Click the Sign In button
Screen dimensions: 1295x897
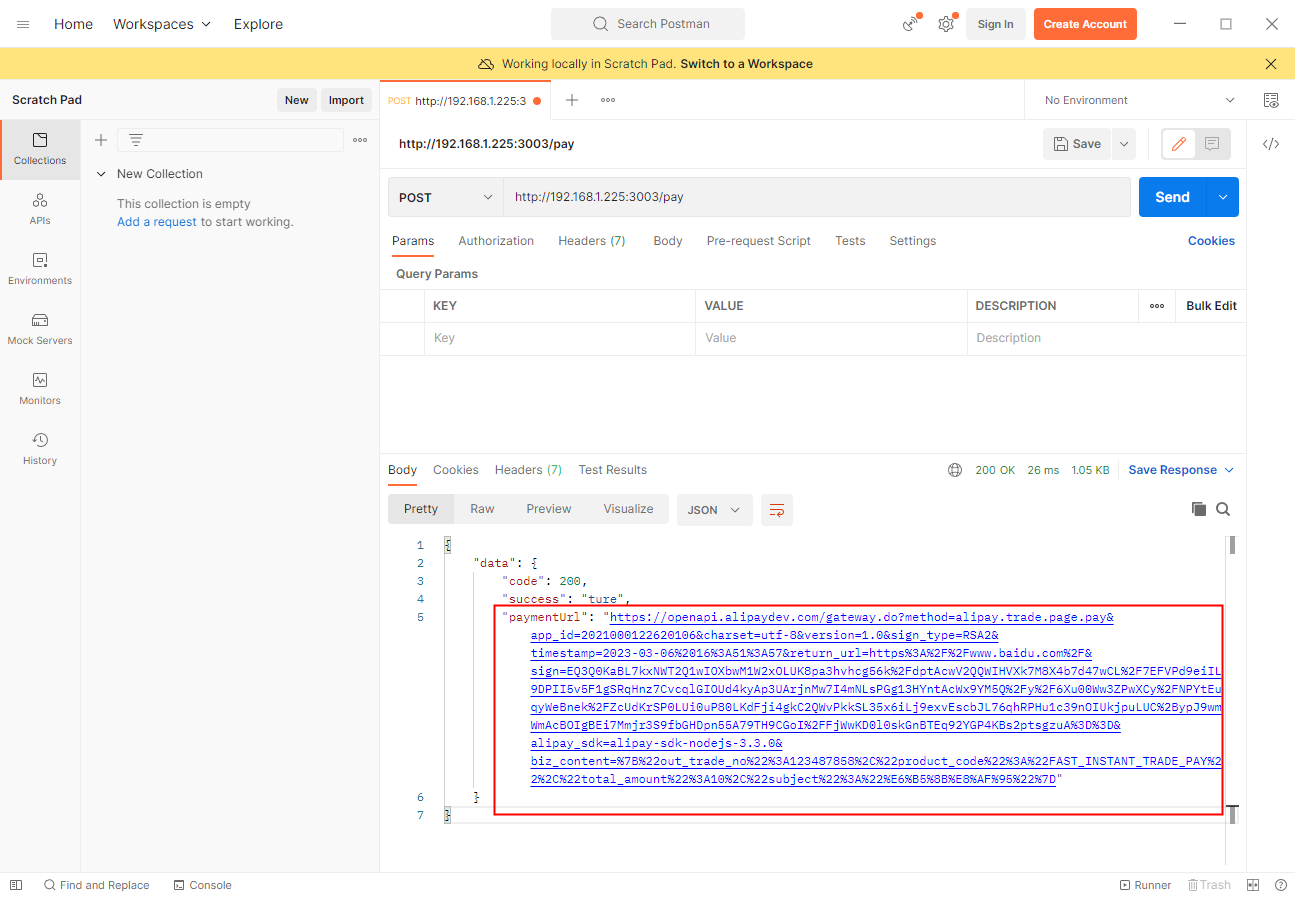click(995, 24)
